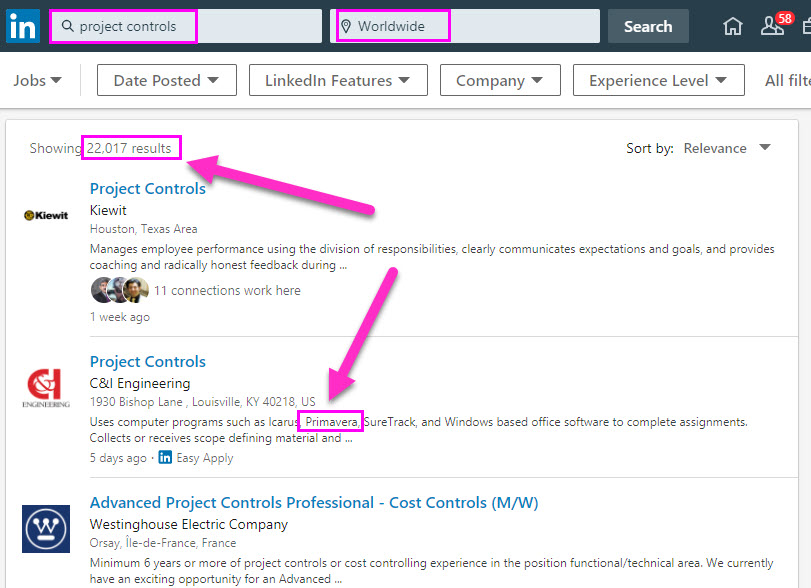Expand the Company filter

(x=500, y=80)
